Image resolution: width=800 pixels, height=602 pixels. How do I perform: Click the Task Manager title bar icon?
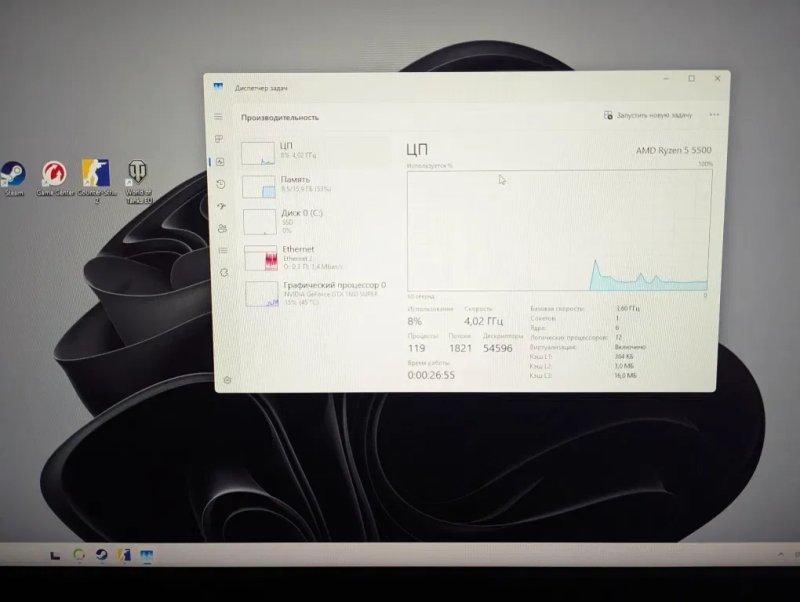click(x=218, y=86)
